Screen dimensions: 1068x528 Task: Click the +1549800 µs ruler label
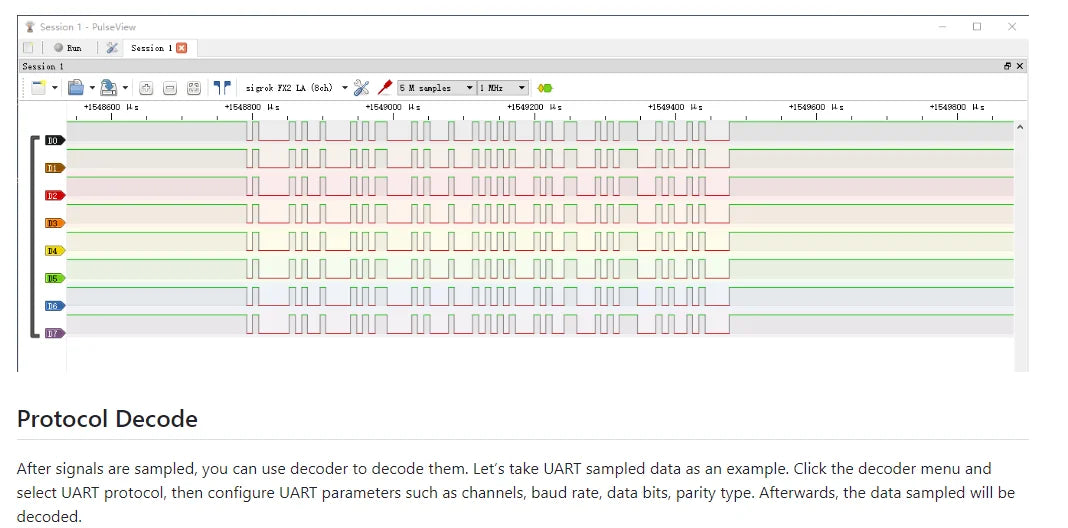[957, 107]
